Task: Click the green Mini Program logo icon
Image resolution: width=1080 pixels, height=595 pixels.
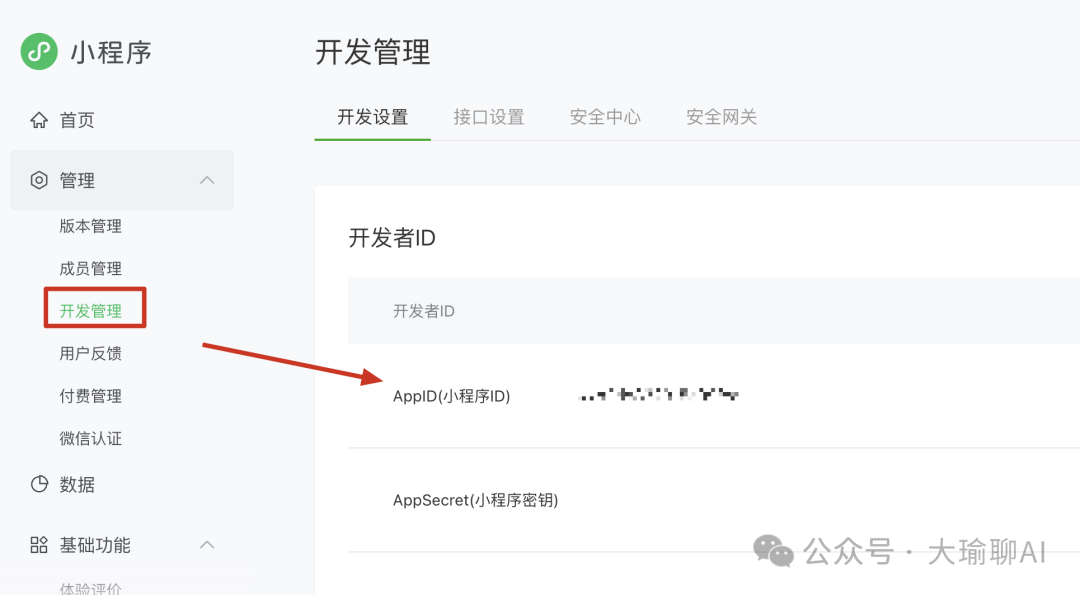Action: click(x=39, y=52)
